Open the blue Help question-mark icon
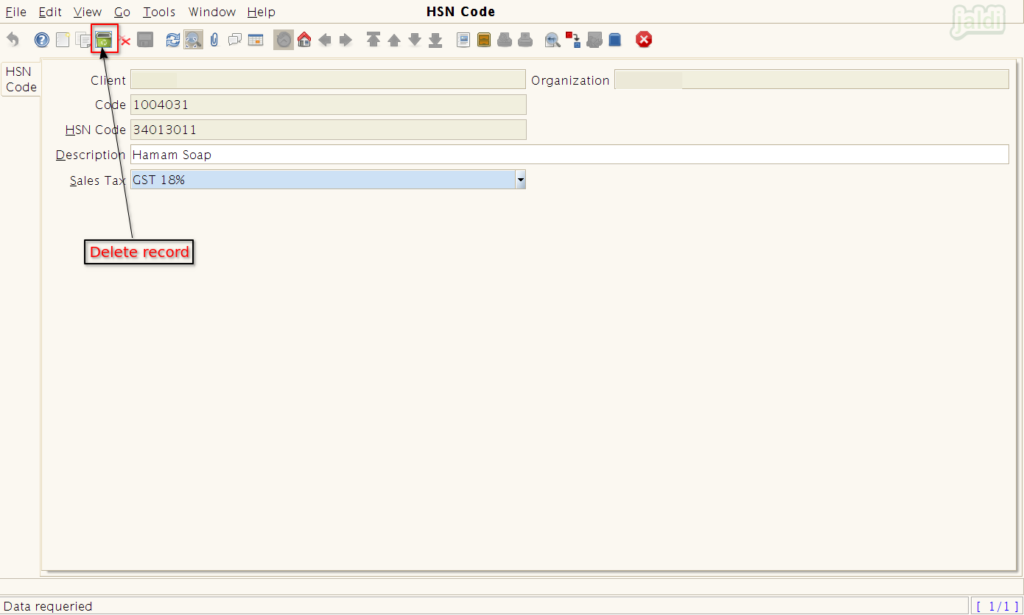1024x615 pixels. pos(42,40)
